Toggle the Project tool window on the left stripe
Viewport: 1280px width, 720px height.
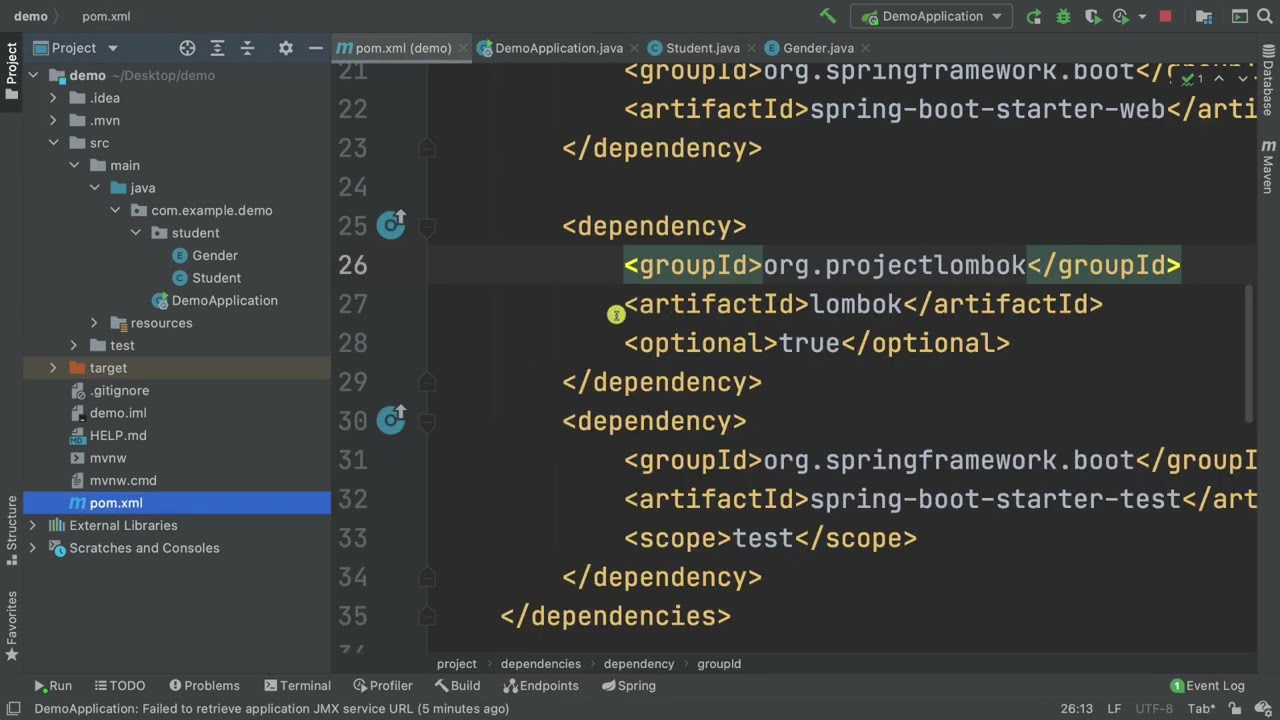pyautogui.click(x=11, y=70)
